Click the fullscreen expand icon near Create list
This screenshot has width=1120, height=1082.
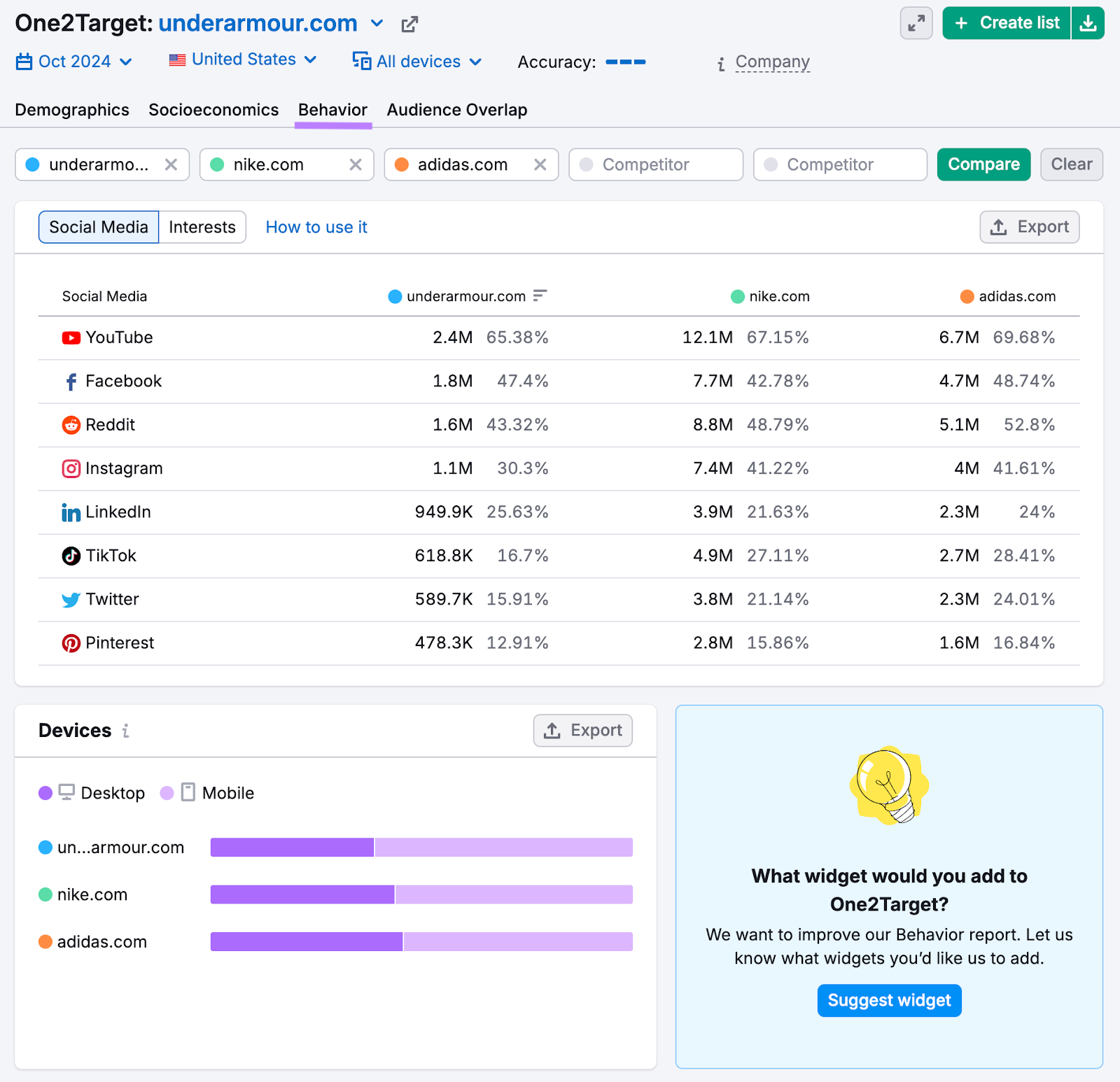pos(916,23)
